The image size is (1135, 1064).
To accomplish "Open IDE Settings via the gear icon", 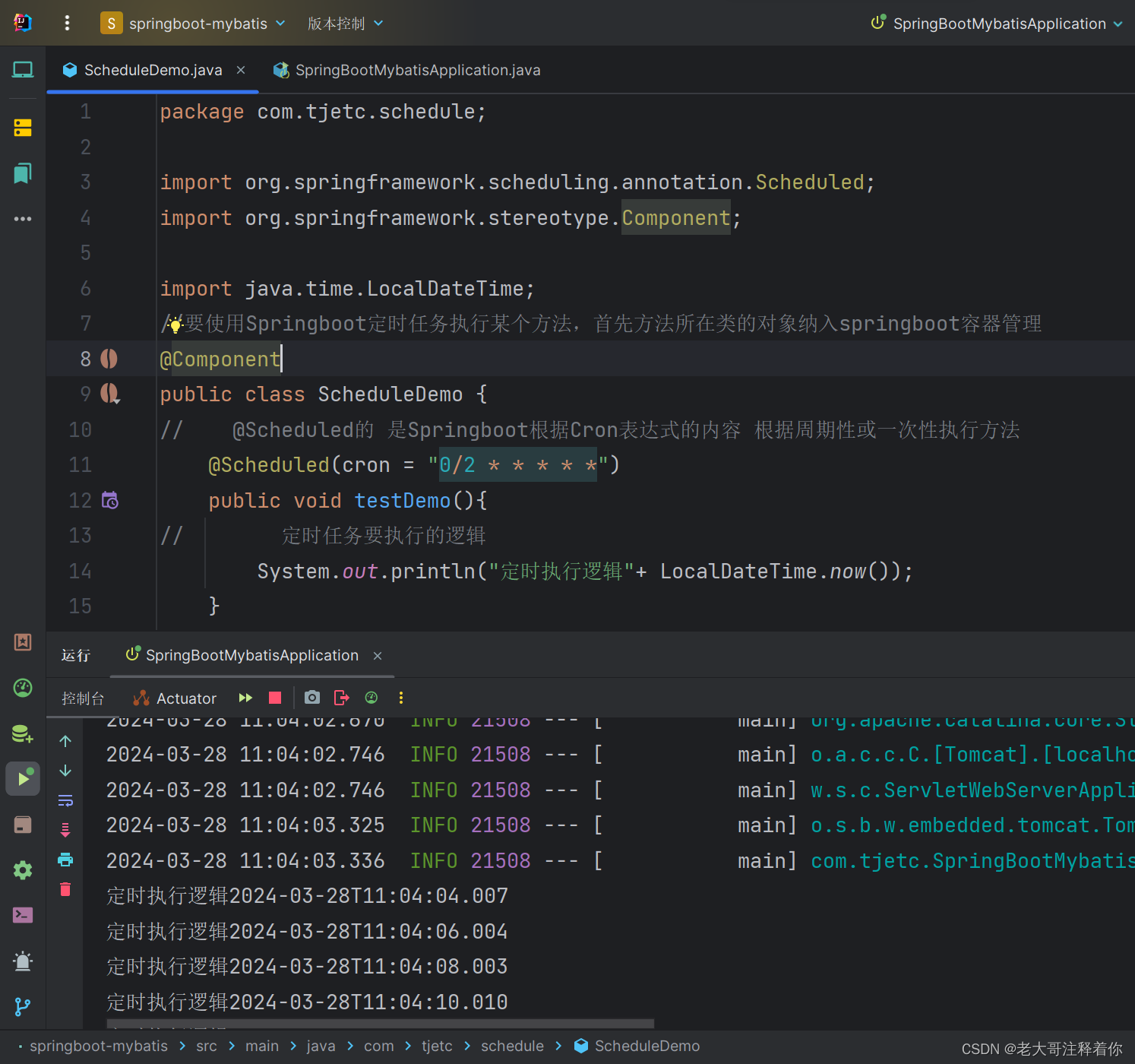I will coord(22,869).
